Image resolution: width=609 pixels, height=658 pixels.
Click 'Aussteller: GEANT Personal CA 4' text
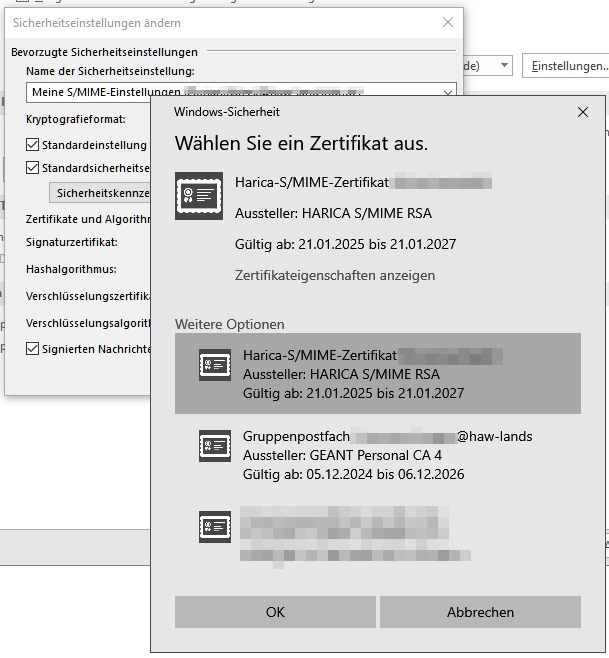click(x=342, y=455)
